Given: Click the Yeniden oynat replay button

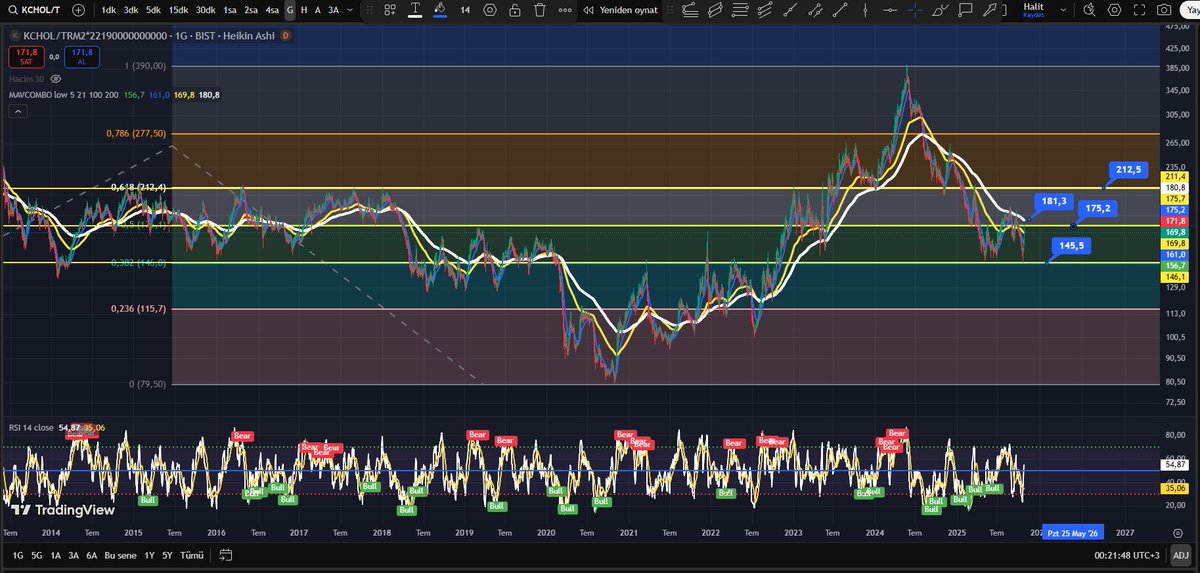Looking at the screenshot, I should pyautogui.click(x=619, y=9).
